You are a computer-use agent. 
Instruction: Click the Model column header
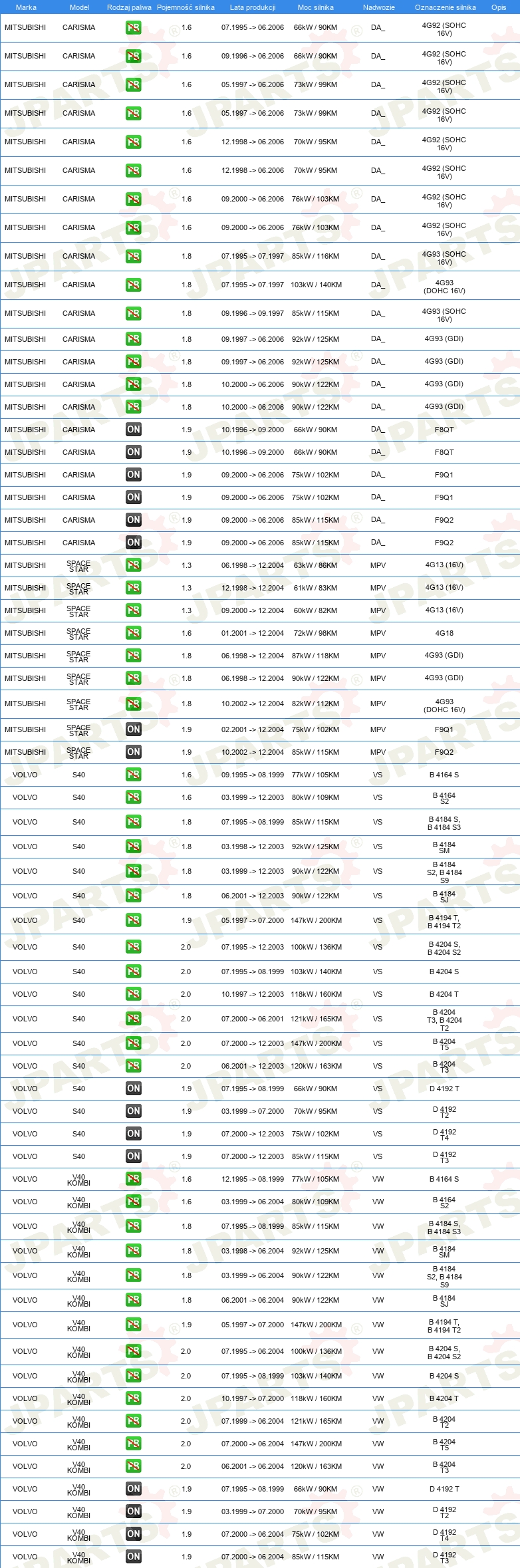(80, 7)
